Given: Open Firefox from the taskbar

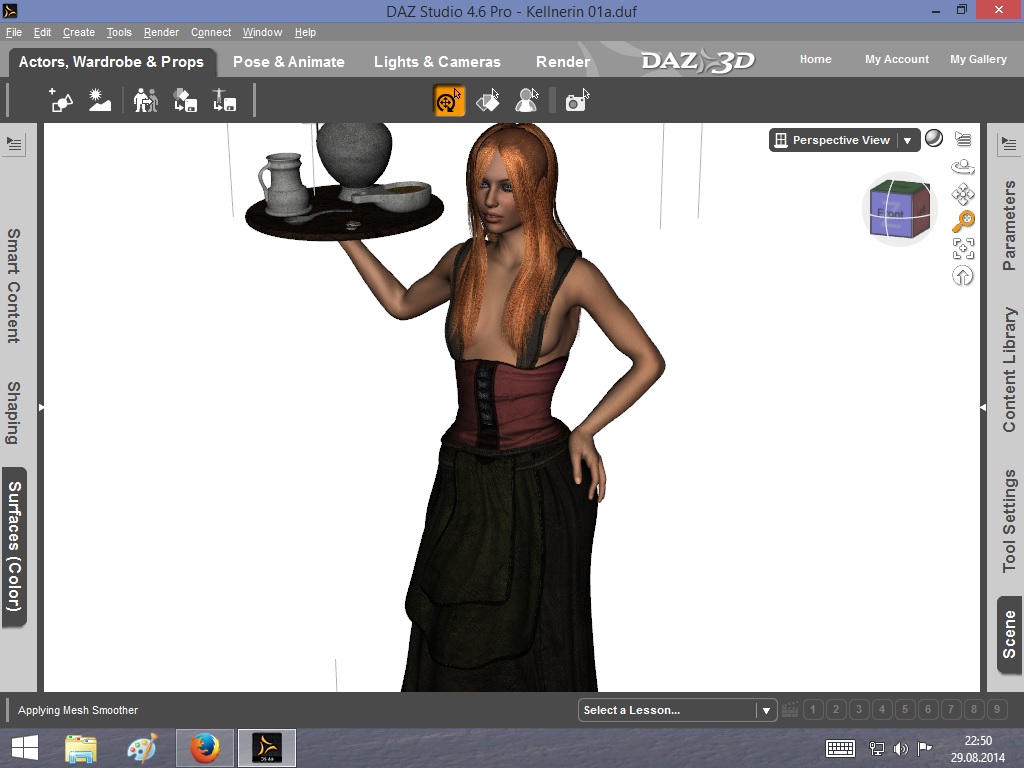Looking at the screenshot, I should (x=204, y=748).
